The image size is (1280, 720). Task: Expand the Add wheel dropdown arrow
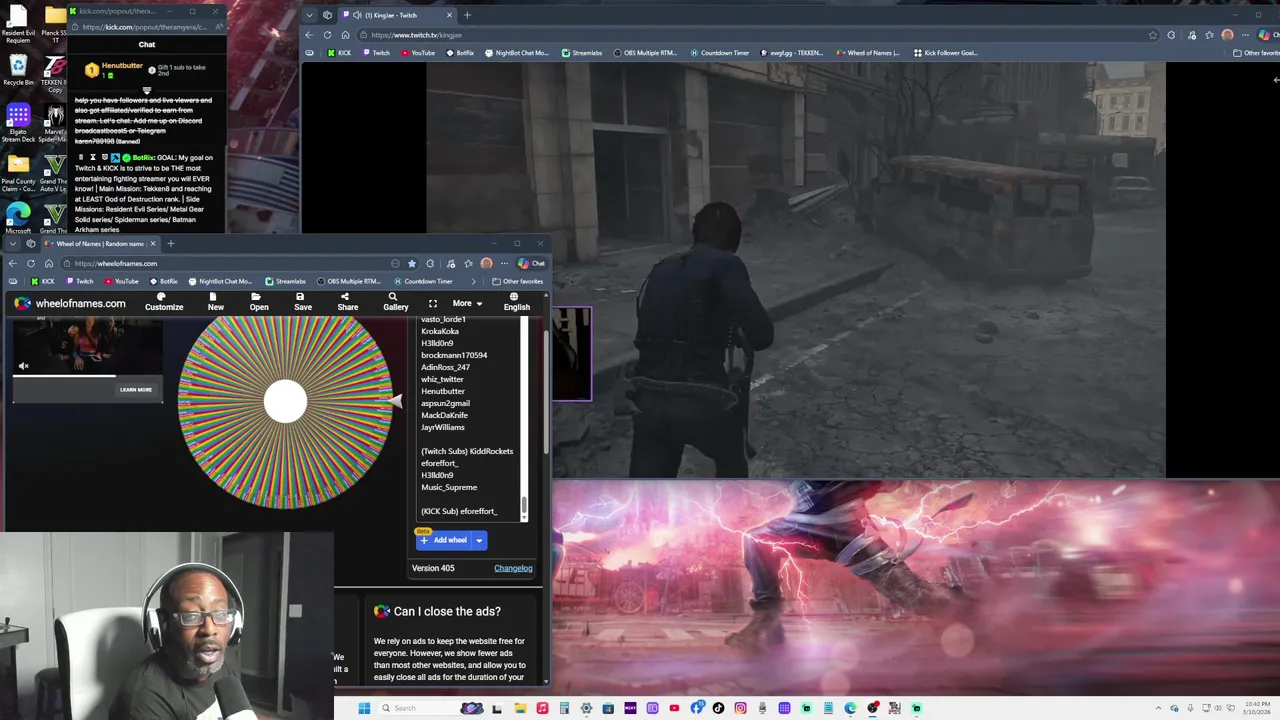click(x=479, y=540)
